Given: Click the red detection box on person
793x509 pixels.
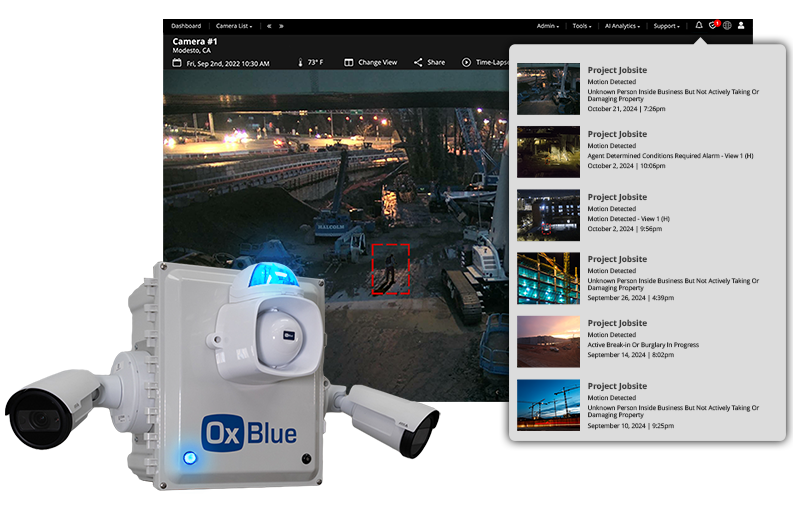Looking at the screenshot, I should (390, 269).
